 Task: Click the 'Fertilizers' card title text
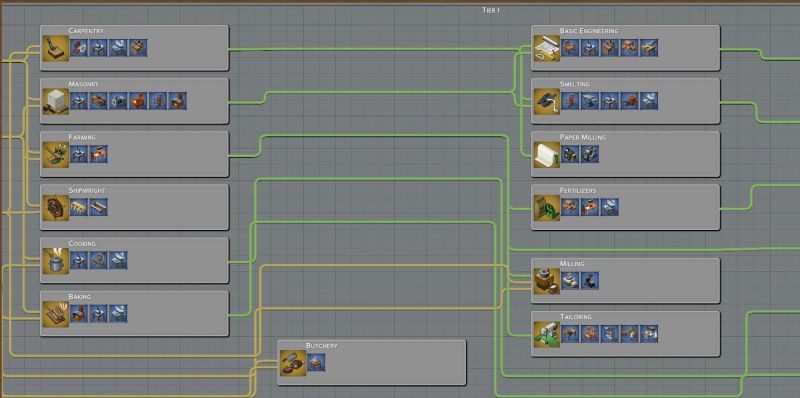tap(578, 190)
